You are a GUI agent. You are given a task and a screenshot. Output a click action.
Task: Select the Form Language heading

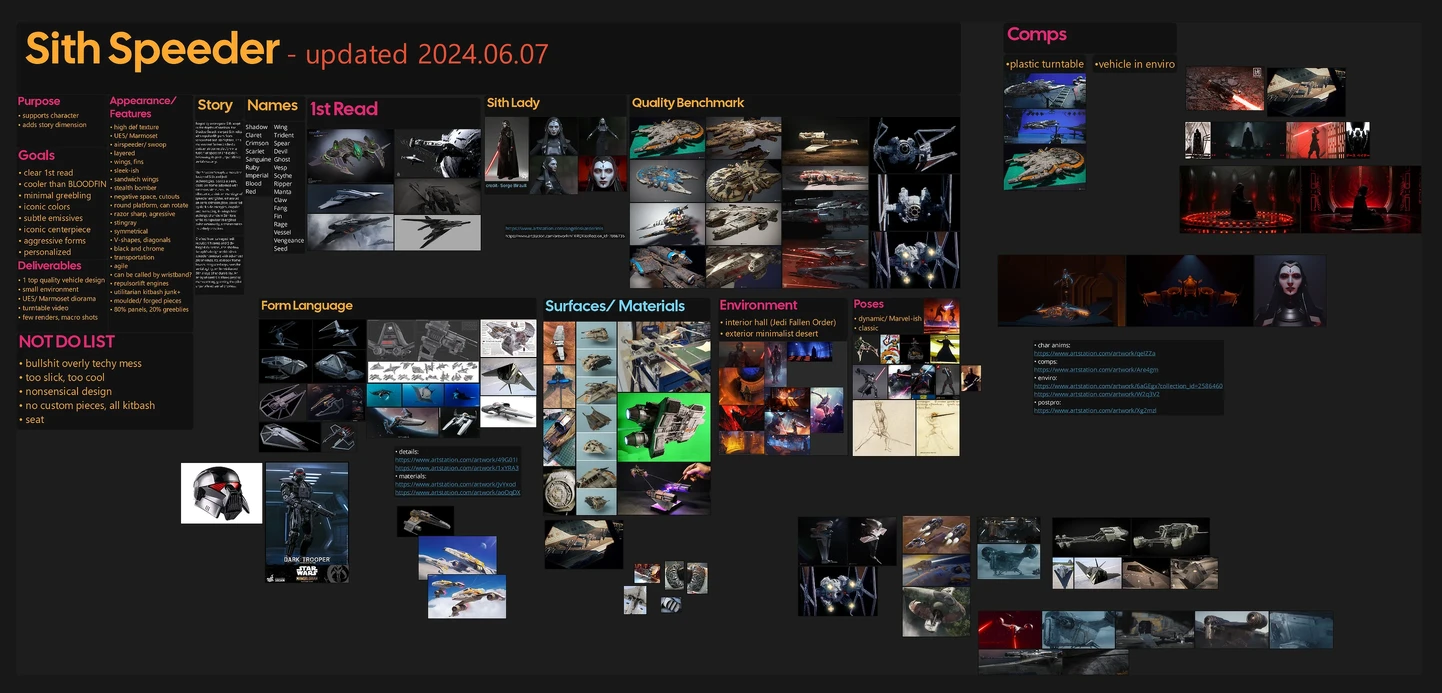coord(307,306)
